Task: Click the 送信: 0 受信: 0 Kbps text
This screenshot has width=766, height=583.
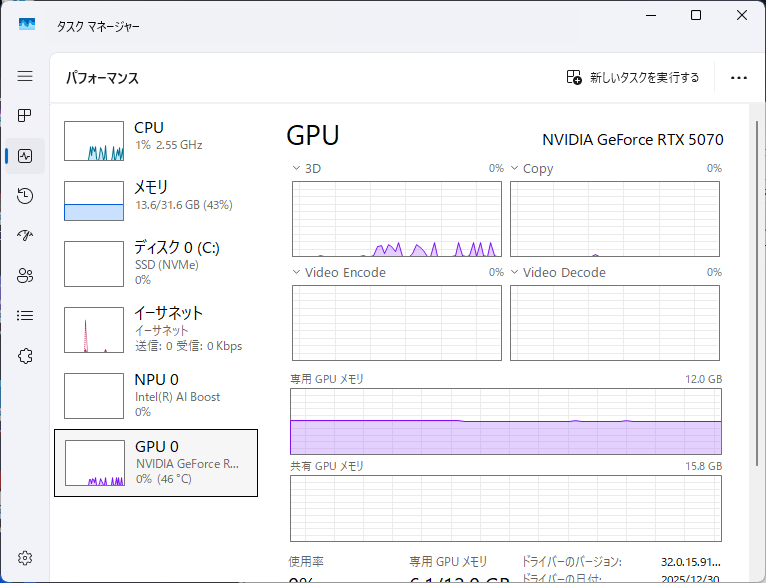Action: (x=189, y=346)
